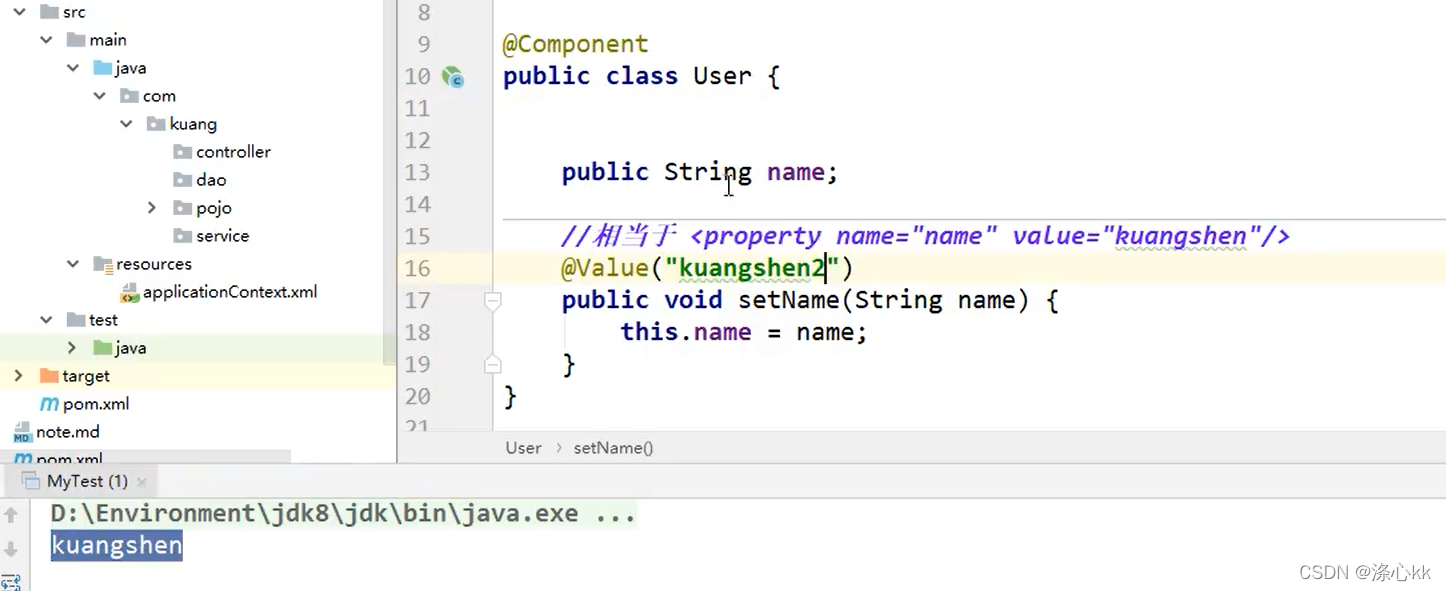Click the up arrow in run console
The width and height of the screenshot is (1446, 591).
[x=11, y=515]
